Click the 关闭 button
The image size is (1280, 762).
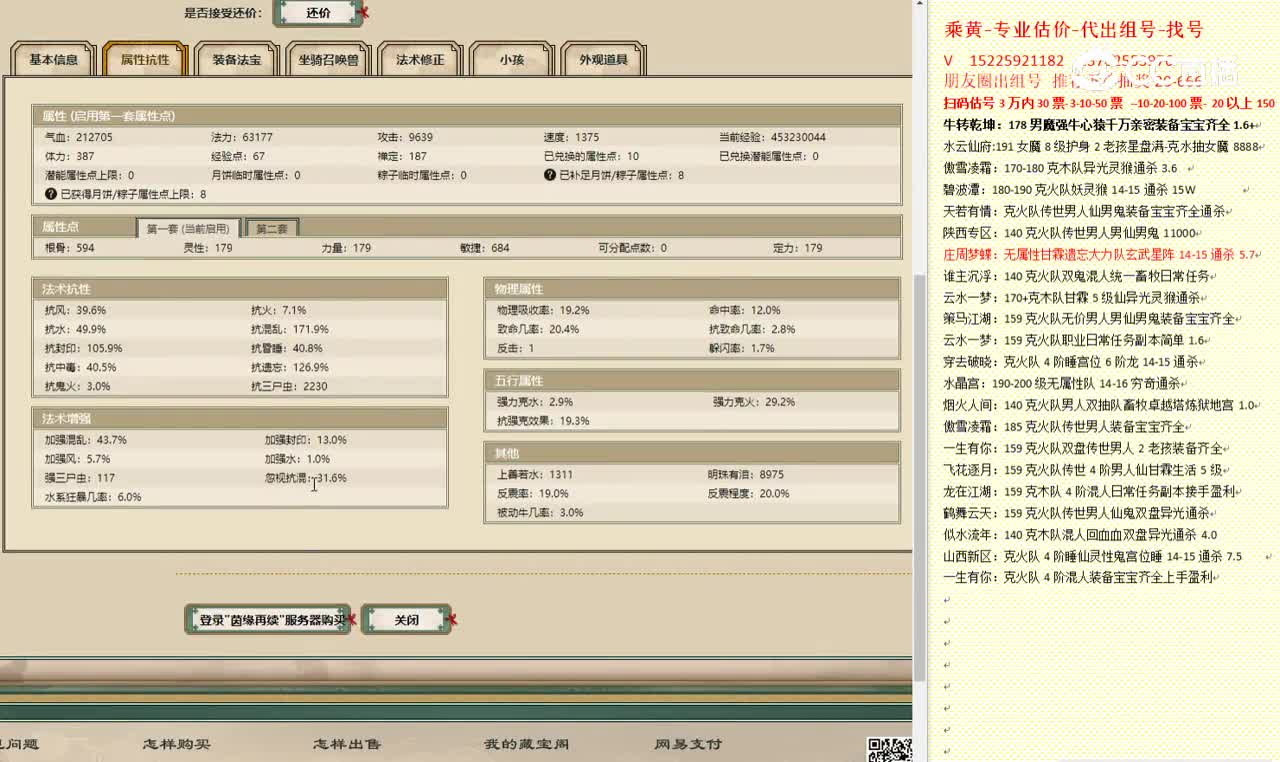(406, 620)
